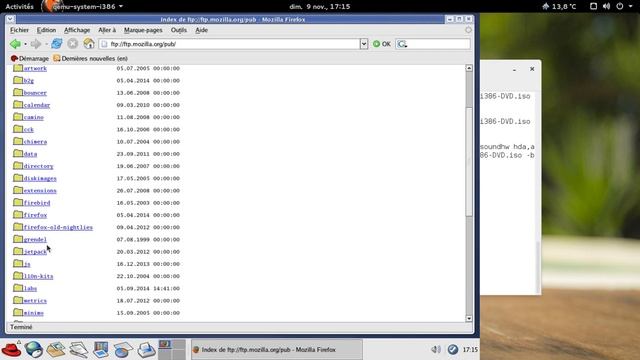Image resolution: width=640 pixels, height=360 pixels.
Task: Click the guest panel volume icon
Action: 436,349
